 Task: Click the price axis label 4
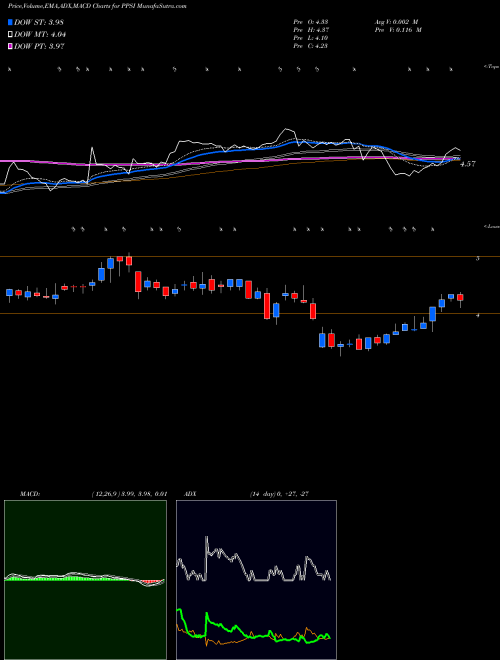point(477,315)
